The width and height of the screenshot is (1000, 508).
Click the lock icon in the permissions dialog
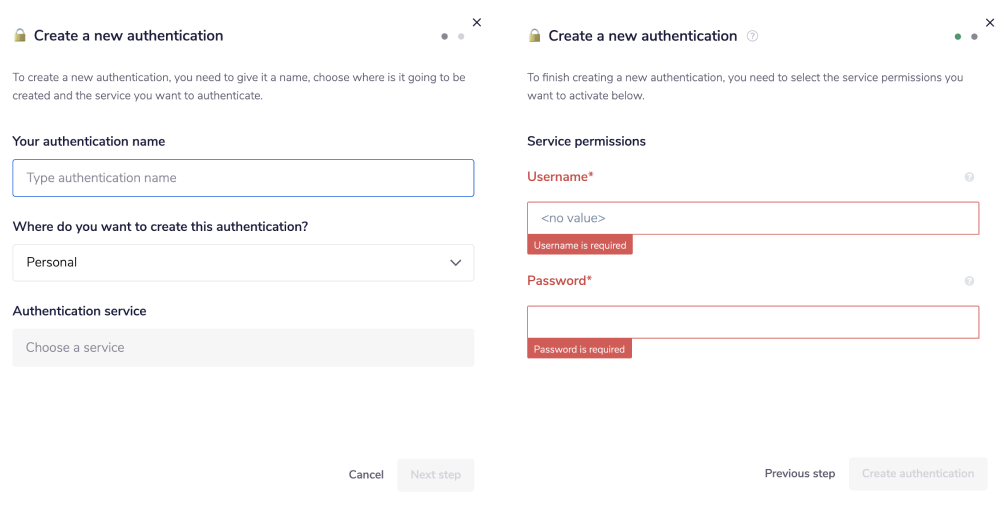535,36
